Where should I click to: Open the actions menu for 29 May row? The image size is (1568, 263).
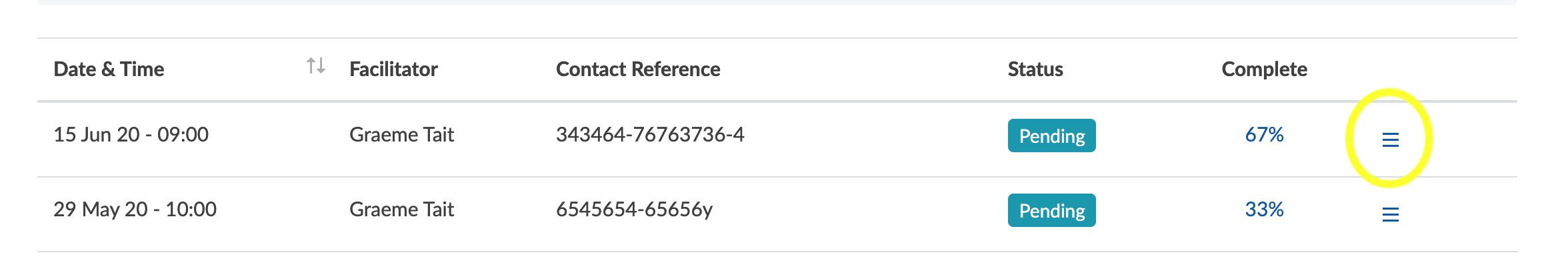[1390, 214]
